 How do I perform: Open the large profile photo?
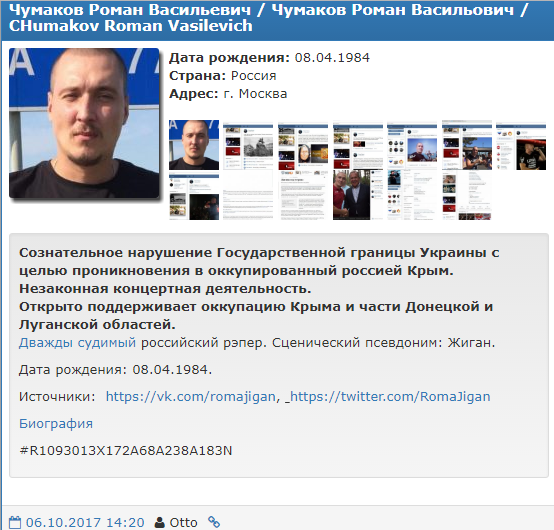[x=84, y=123]
